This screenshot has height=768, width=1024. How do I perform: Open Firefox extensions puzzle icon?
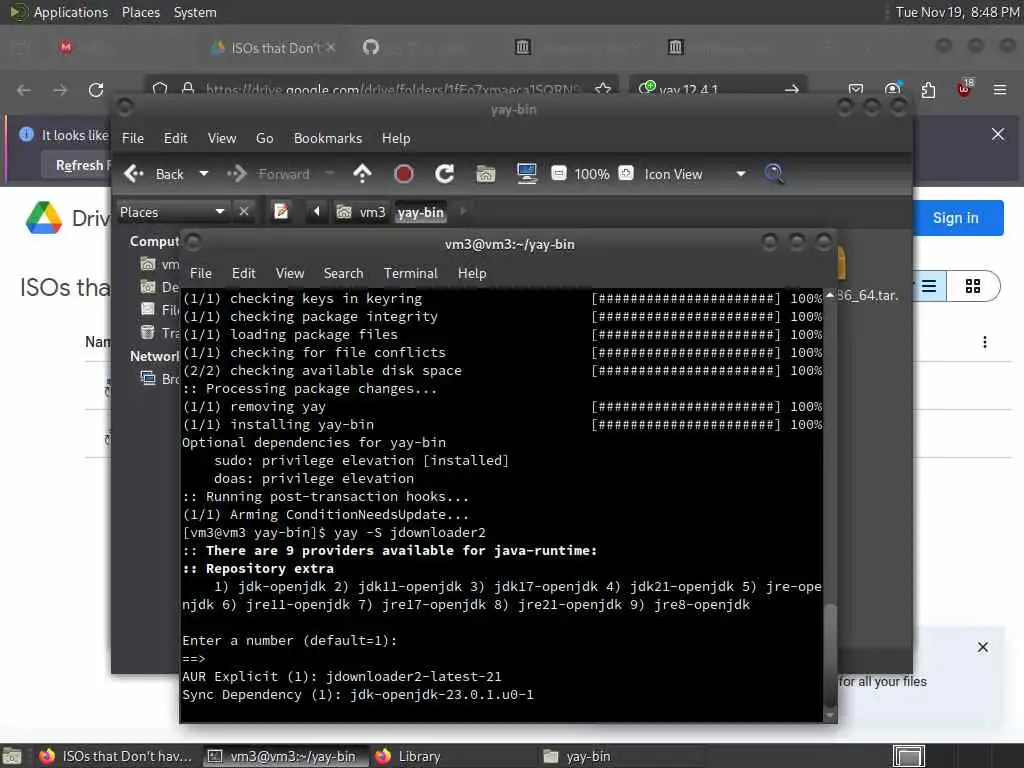pyautogui.click(x=928, y=89)
